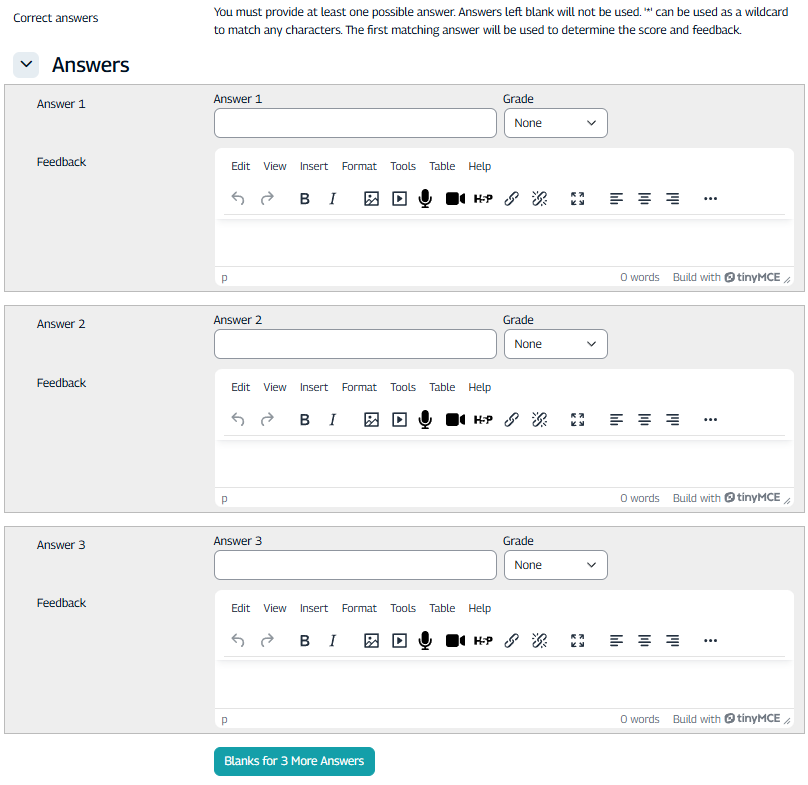Screen dimensions: 808x785
Task: Open Format menu in Answer 3 feedback editor
Action: click(x=359, y=609)
